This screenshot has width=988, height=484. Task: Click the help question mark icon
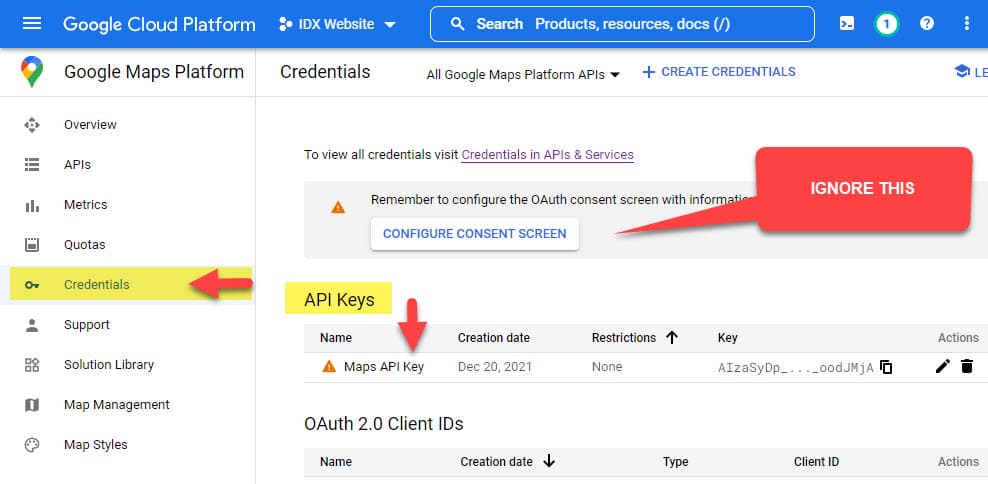[x=927, y=23]
